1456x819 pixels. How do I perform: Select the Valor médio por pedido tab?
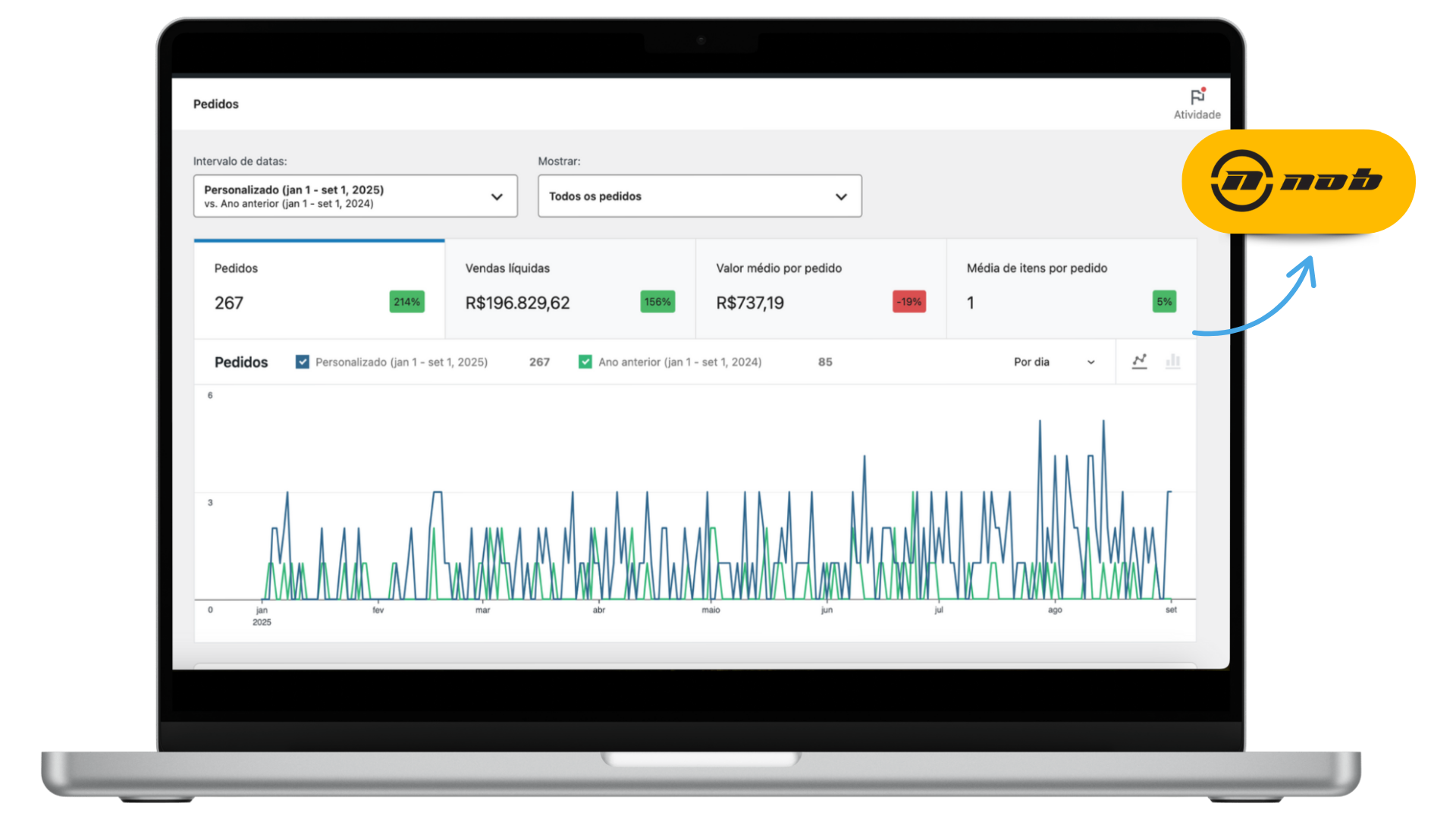pyautogui.click(x=821, y=289)
